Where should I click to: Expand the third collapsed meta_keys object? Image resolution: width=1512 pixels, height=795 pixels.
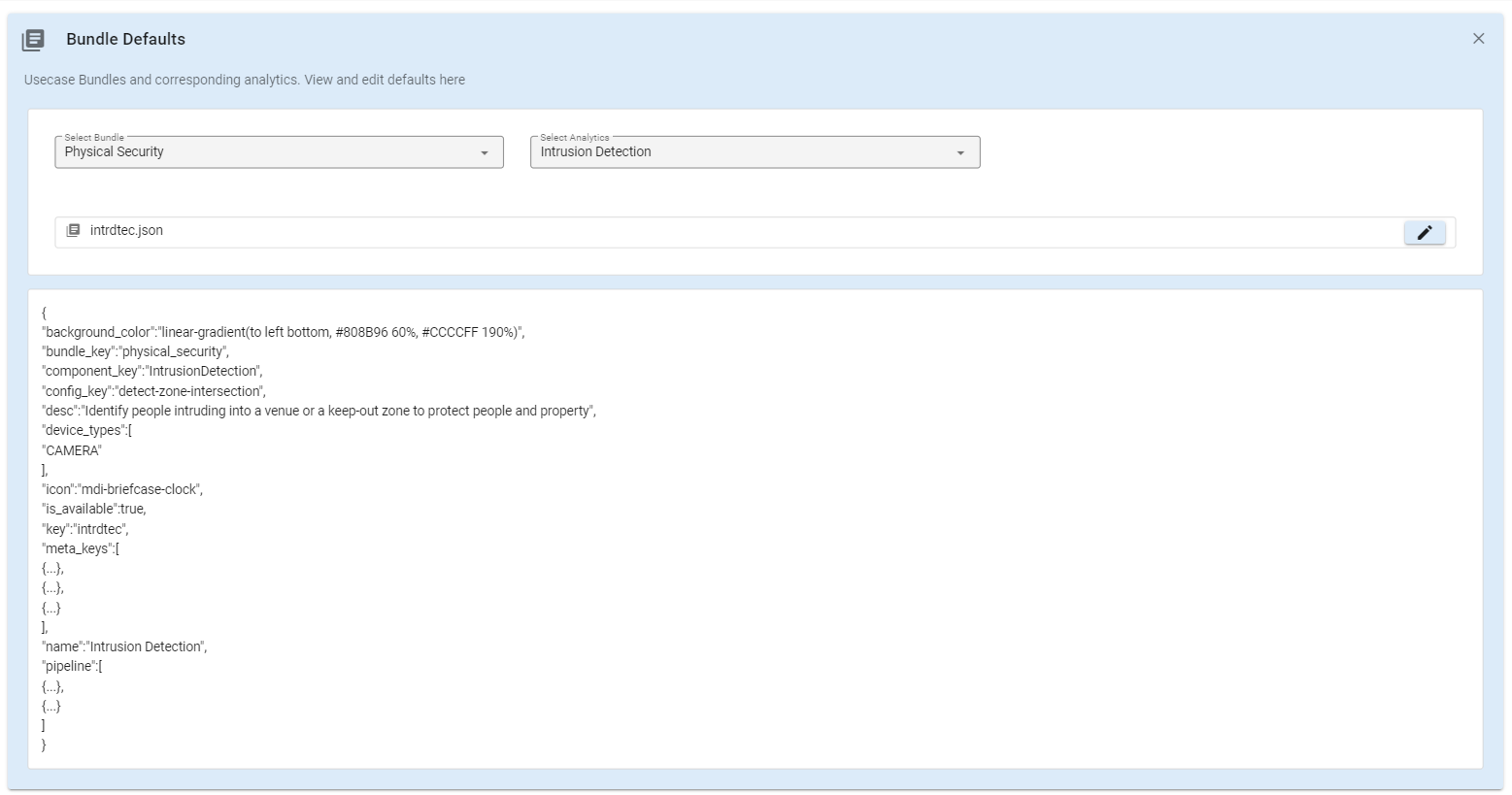(50, 607)
